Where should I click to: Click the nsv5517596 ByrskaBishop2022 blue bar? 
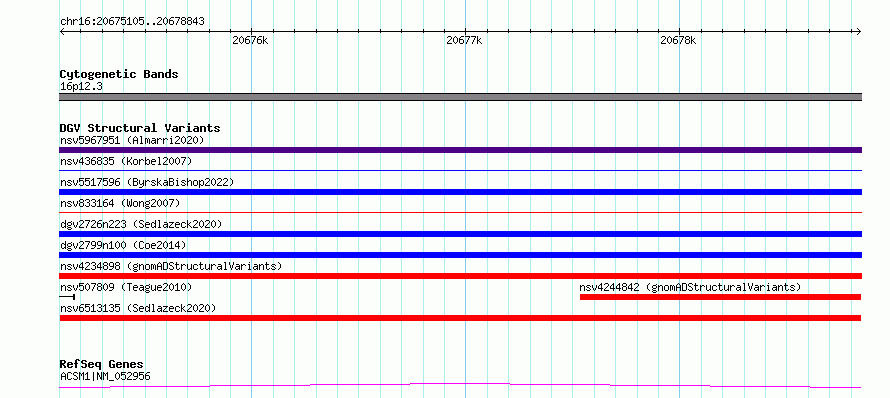point(460,192)
